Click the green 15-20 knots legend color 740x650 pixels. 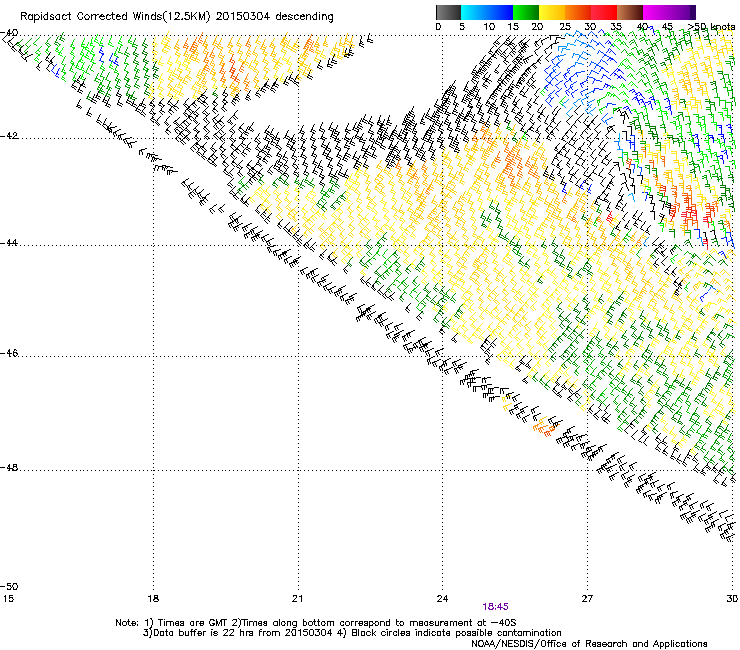(x=526, y=12)
